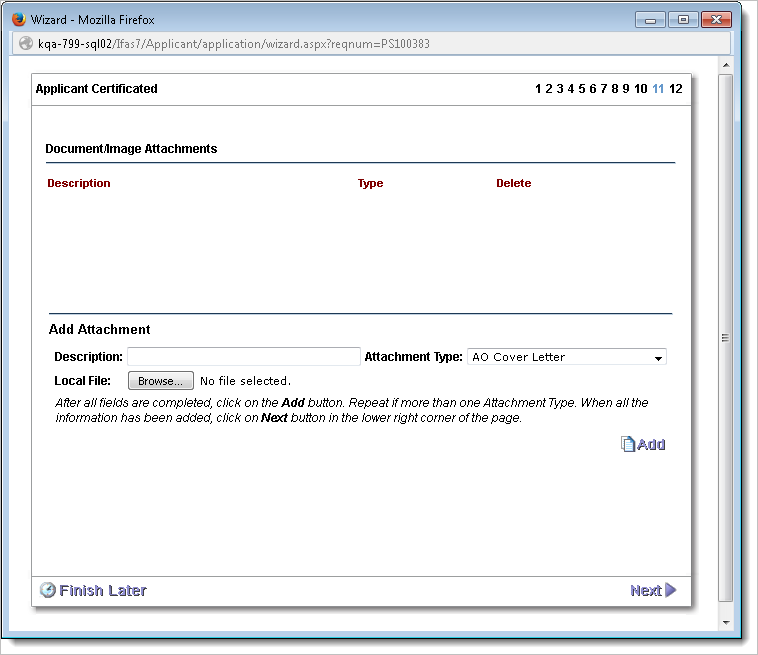Click the scrollbar up arrow
The height and width of the screenshot is (655, 758).
tap(726, 65)
